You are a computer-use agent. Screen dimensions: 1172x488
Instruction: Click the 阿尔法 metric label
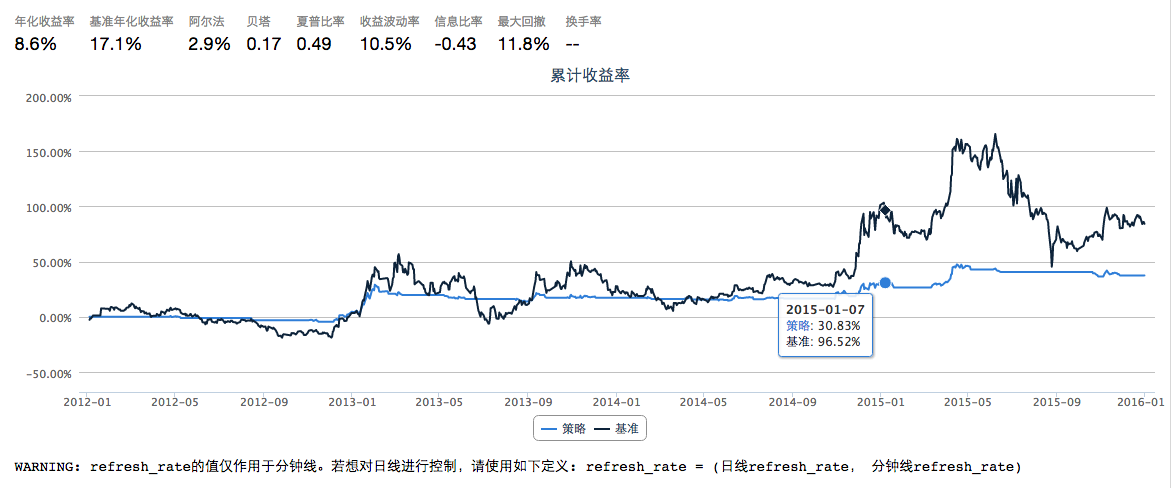206,21
